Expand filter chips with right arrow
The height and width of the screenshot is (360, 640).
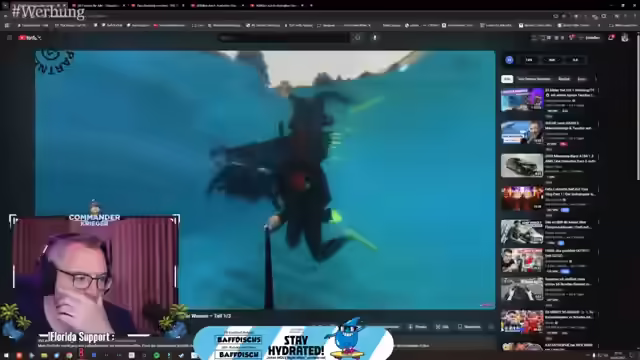click(x=596, y=79)
